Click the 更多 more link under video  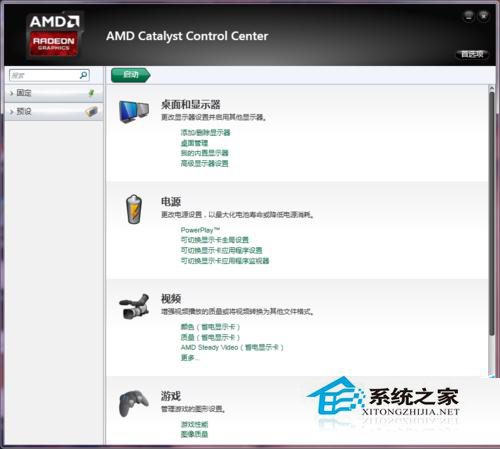coord(190,358)
